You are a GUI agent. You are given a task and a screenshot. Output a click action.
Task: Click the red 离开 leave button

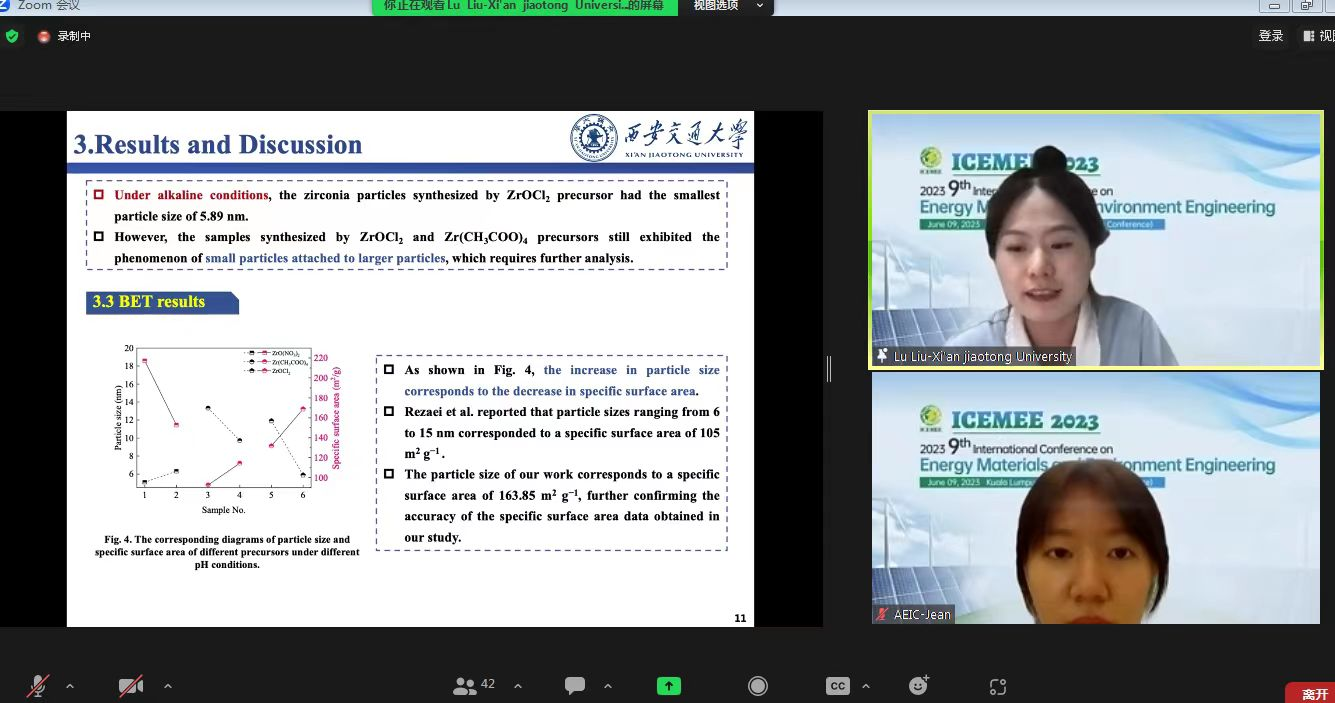(1314, 693)
